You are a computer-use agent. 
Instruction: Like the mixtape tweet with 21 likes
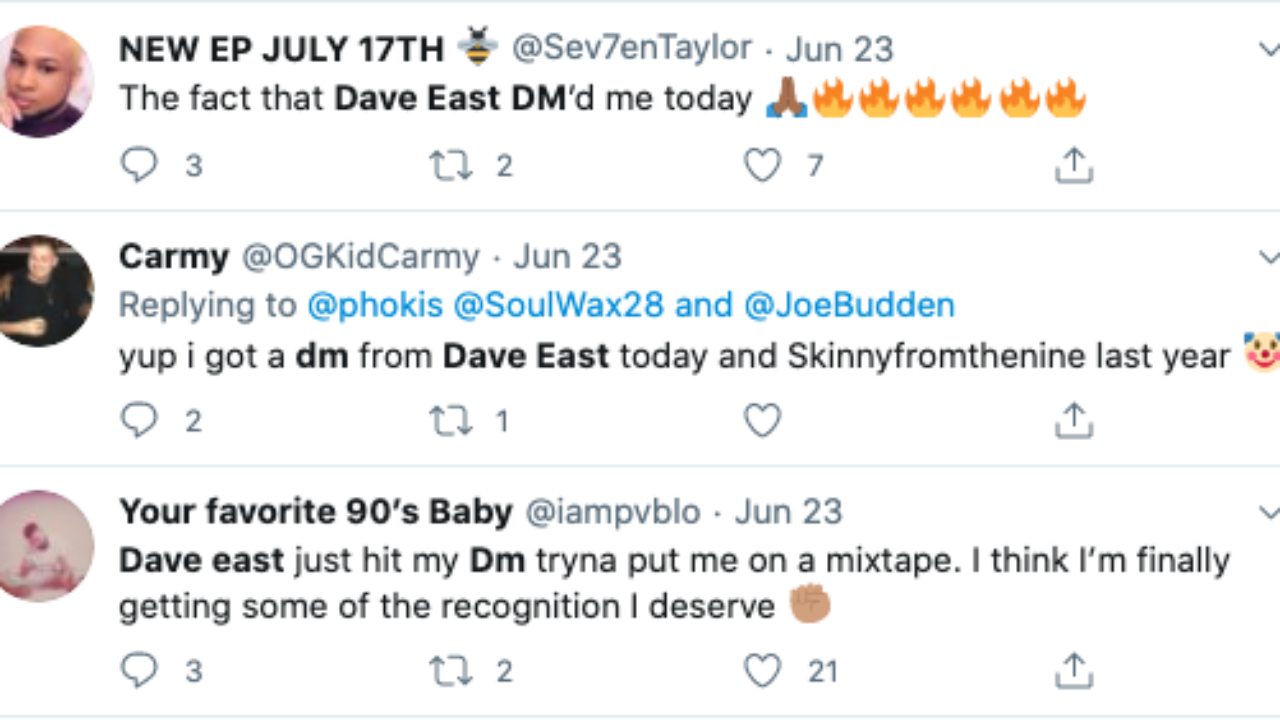click(x=762, y=670)
